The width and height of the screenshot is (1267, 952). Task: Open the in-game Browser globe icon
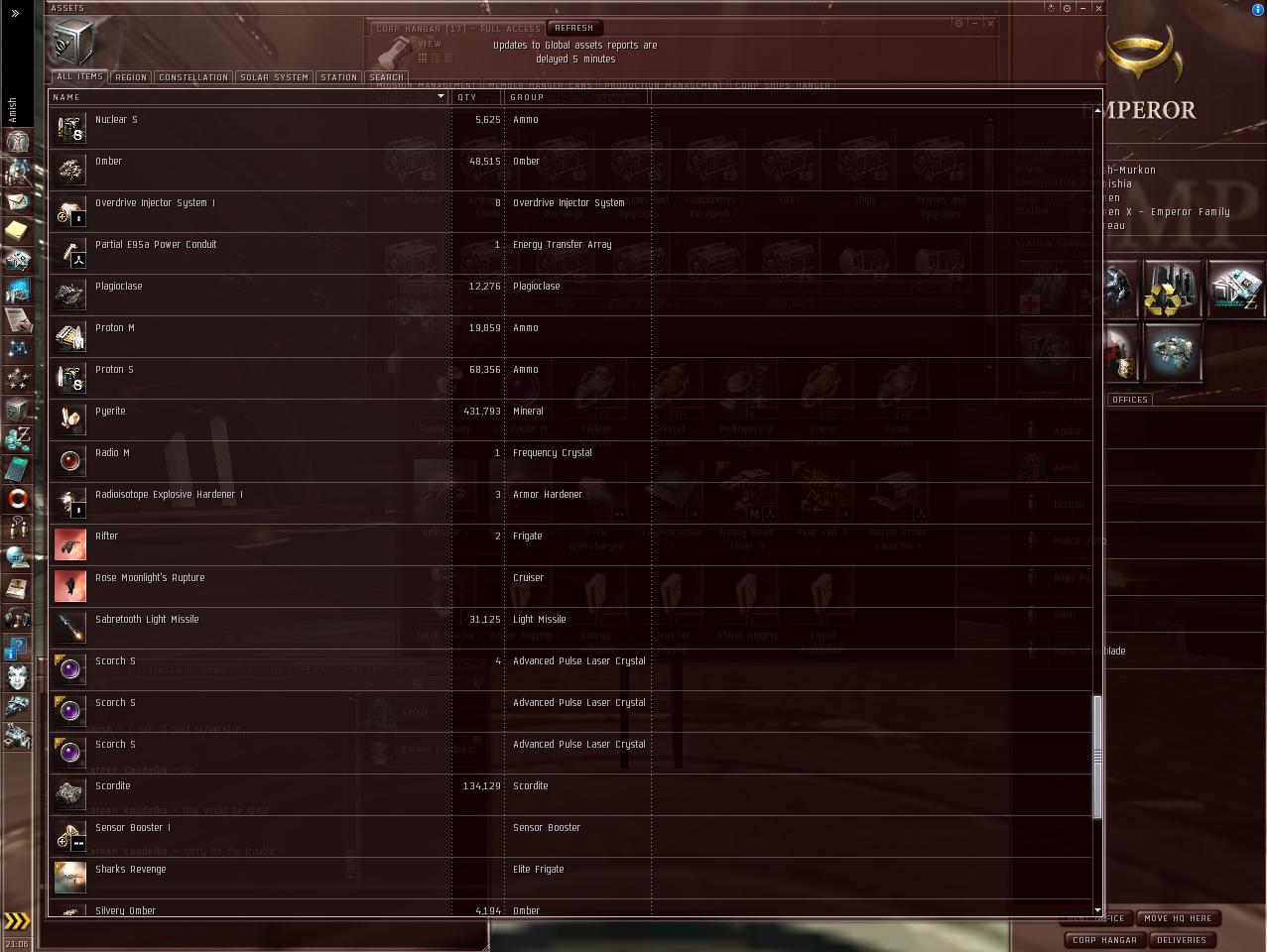[x=18, y=557]
